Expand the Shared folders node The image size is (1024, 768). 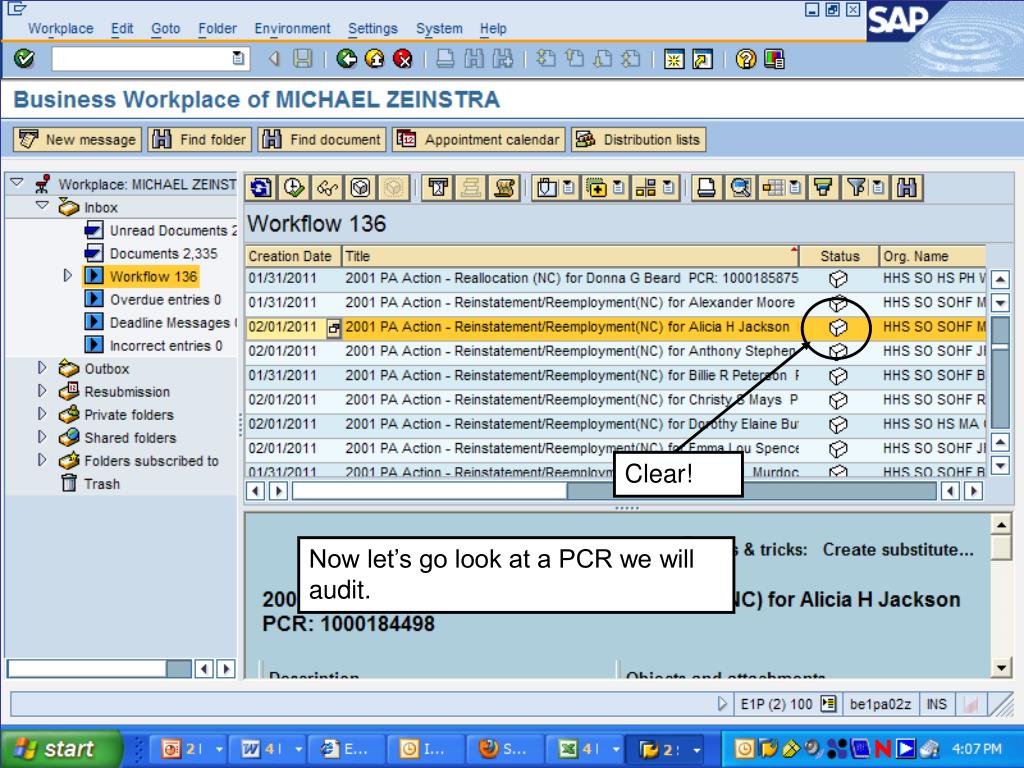[42, 436]
